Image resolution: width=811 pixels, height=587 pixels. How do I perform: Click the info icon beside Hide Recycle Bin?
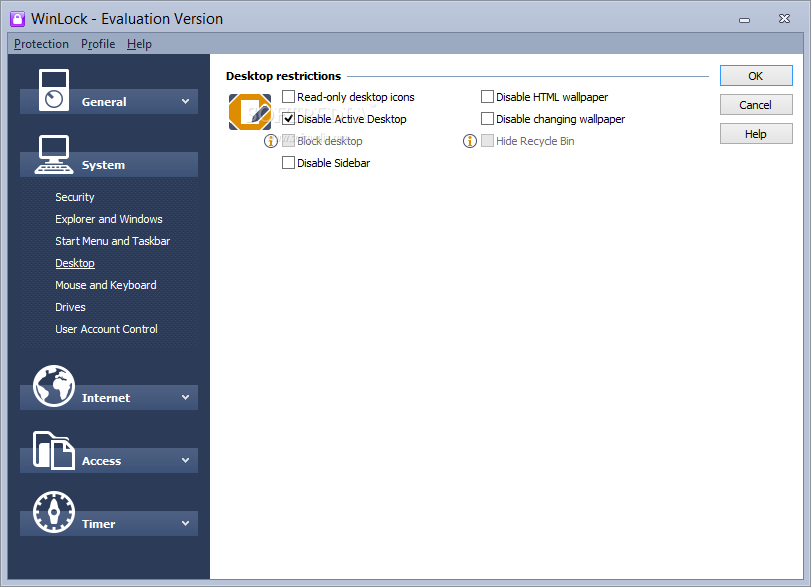470,141
